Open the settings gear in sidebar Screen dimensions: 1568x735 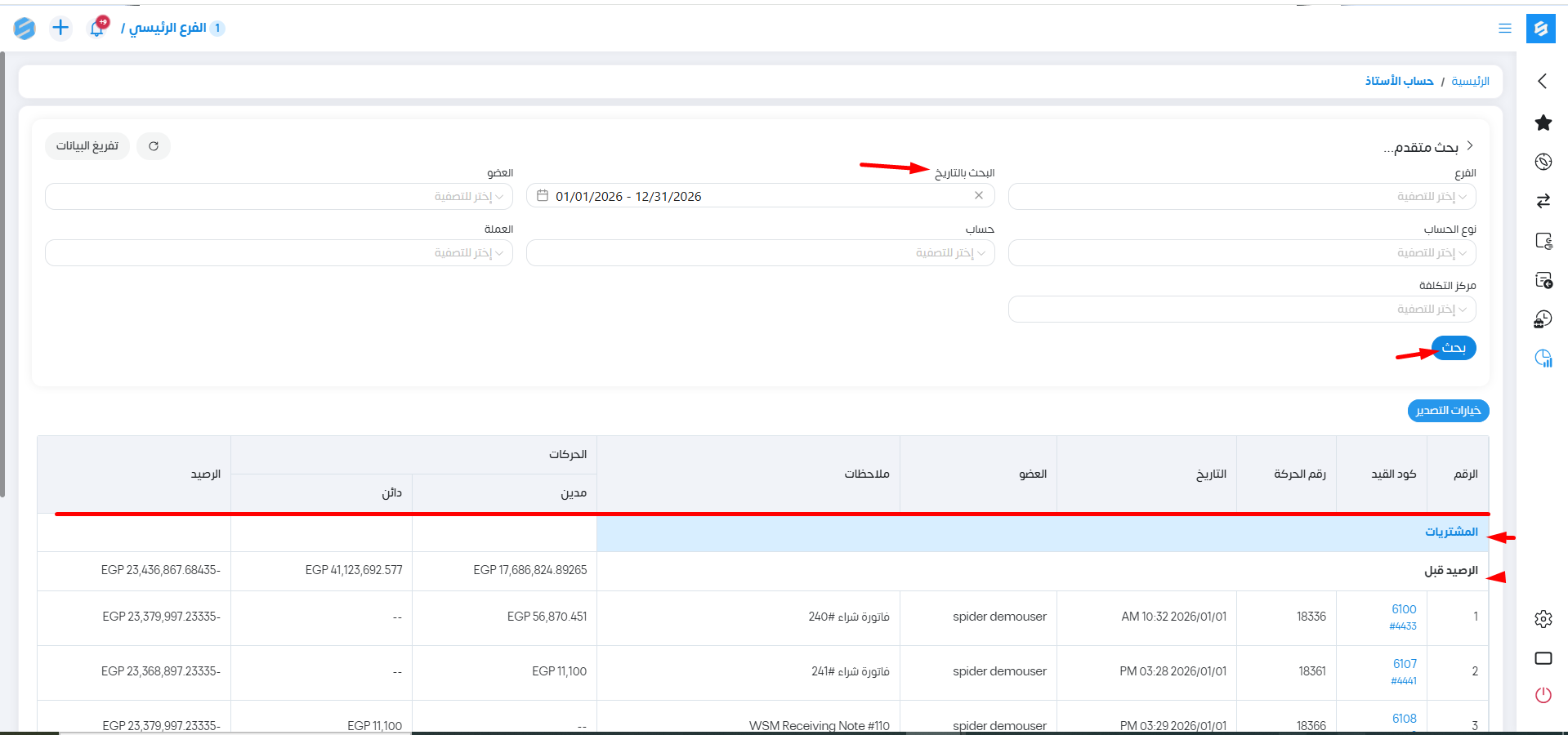coord(1543,619)
